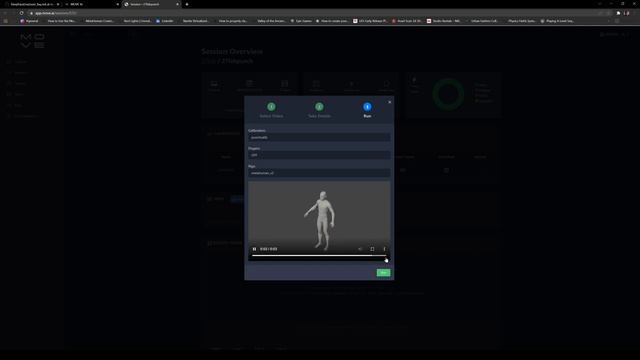Open the Calibration dropdown field
Screen dimensions: 640x360
[x=319, y=138]
